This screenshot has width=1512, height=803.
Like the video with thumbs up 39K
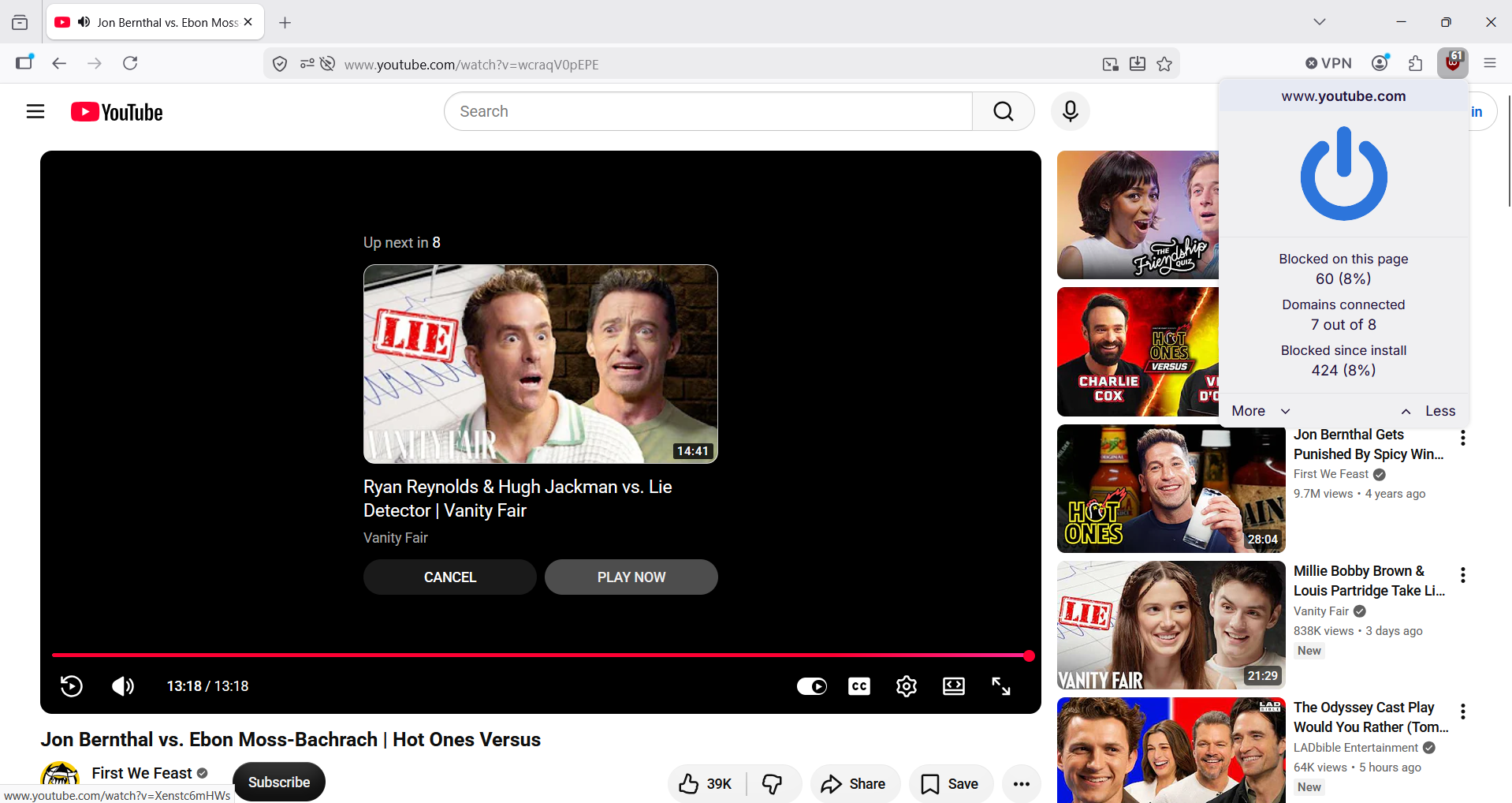706,783
